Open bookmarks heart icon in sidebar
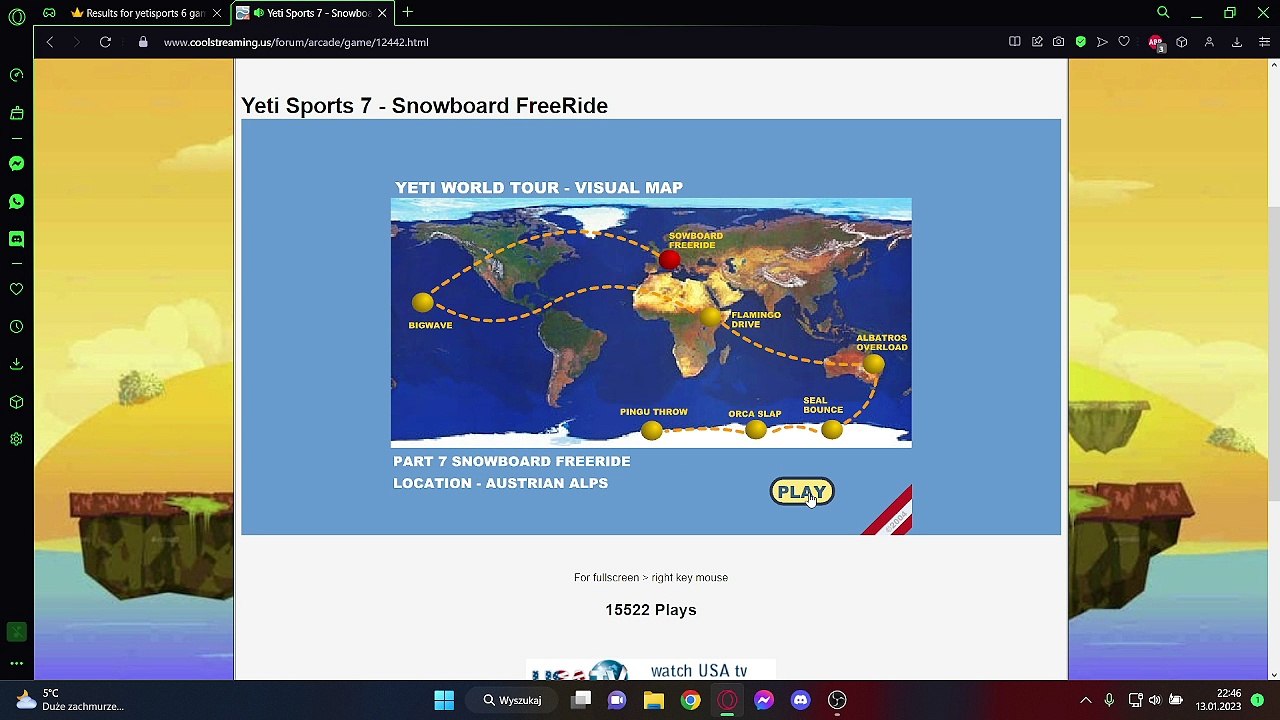1280x720 pixels. coord(16,289)
